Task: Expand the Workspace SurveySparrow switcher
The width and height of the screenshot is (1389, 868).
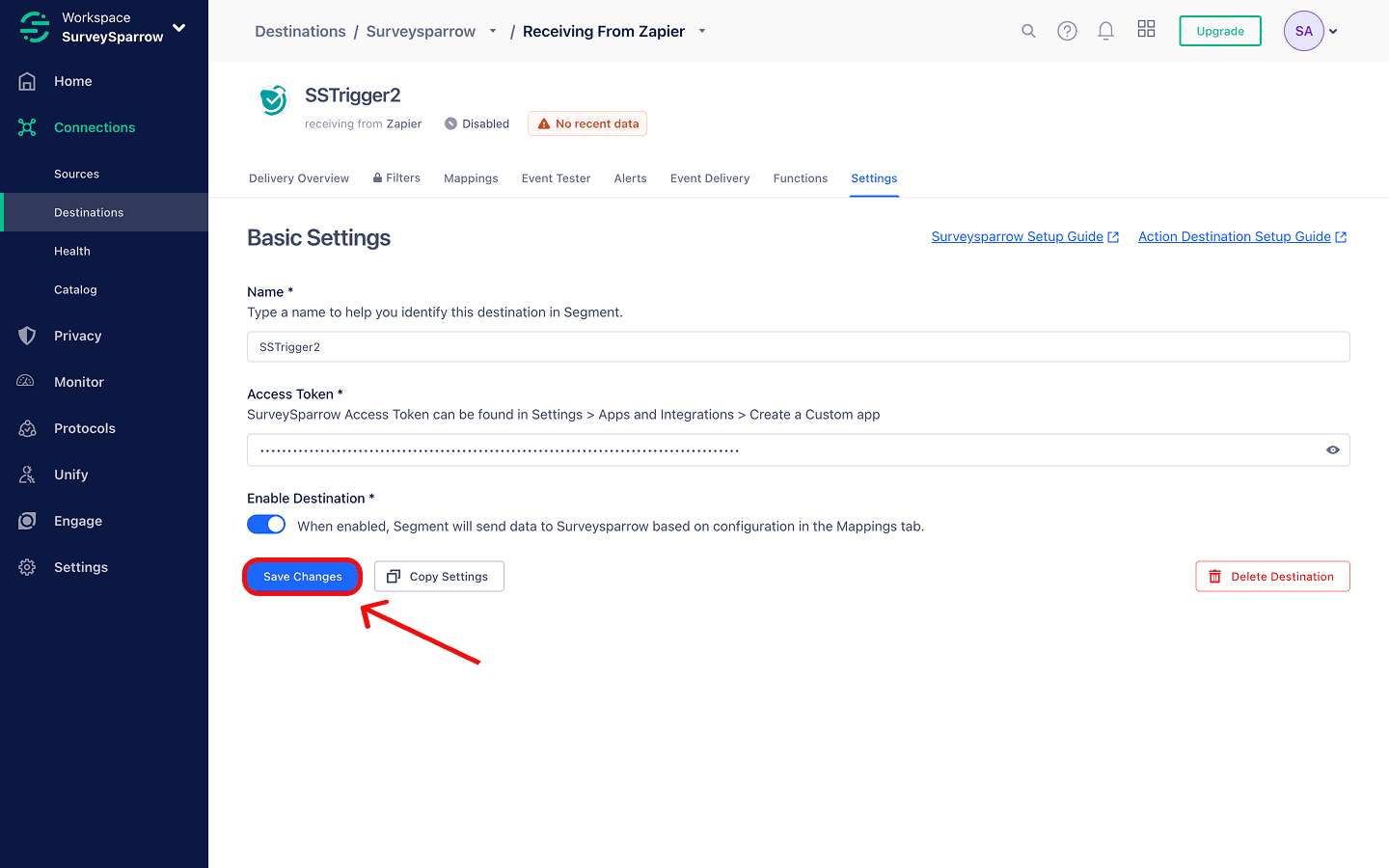Action: point(178,27)
